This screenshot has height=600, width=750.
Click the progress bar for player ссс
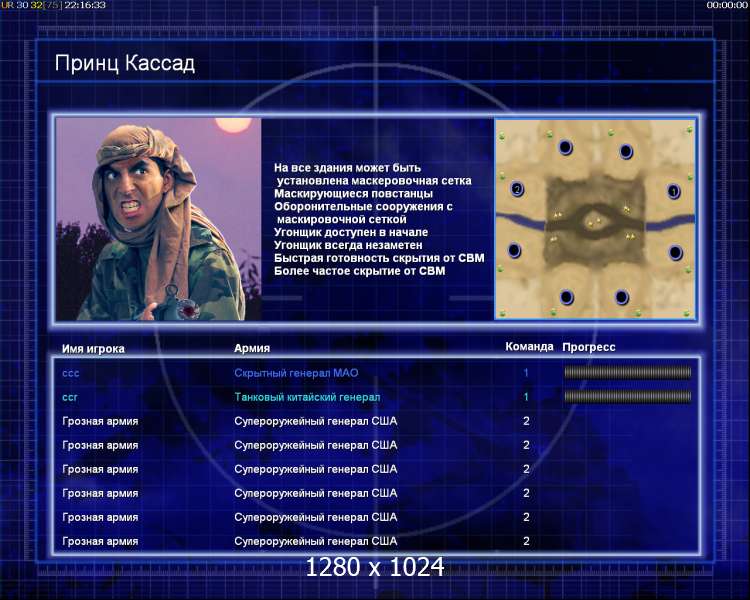pos(628,373)
